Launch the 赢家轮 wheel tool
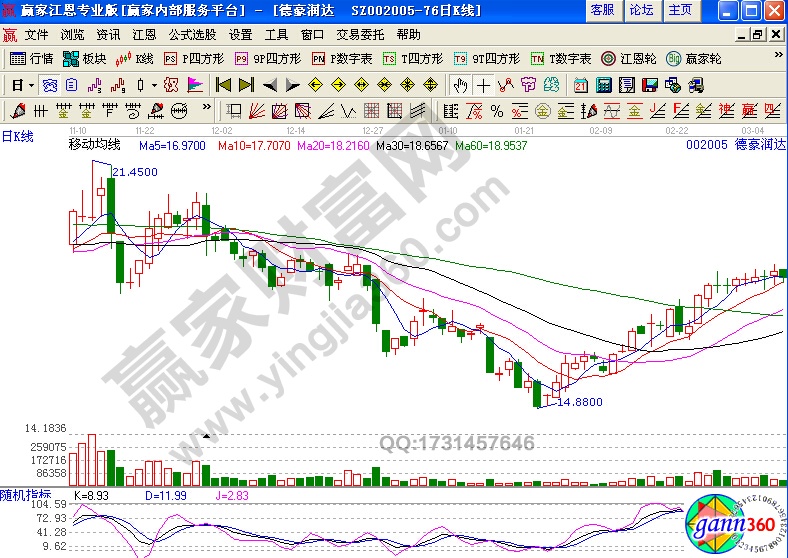This screenshot has width=788, height=558. point(694,59)
